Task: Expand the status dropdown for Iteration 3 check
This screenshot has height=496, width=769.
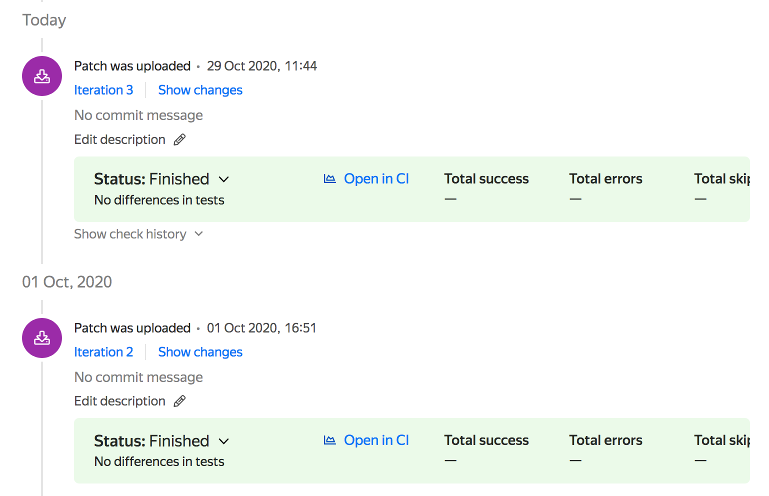Action: pos(224,180)
